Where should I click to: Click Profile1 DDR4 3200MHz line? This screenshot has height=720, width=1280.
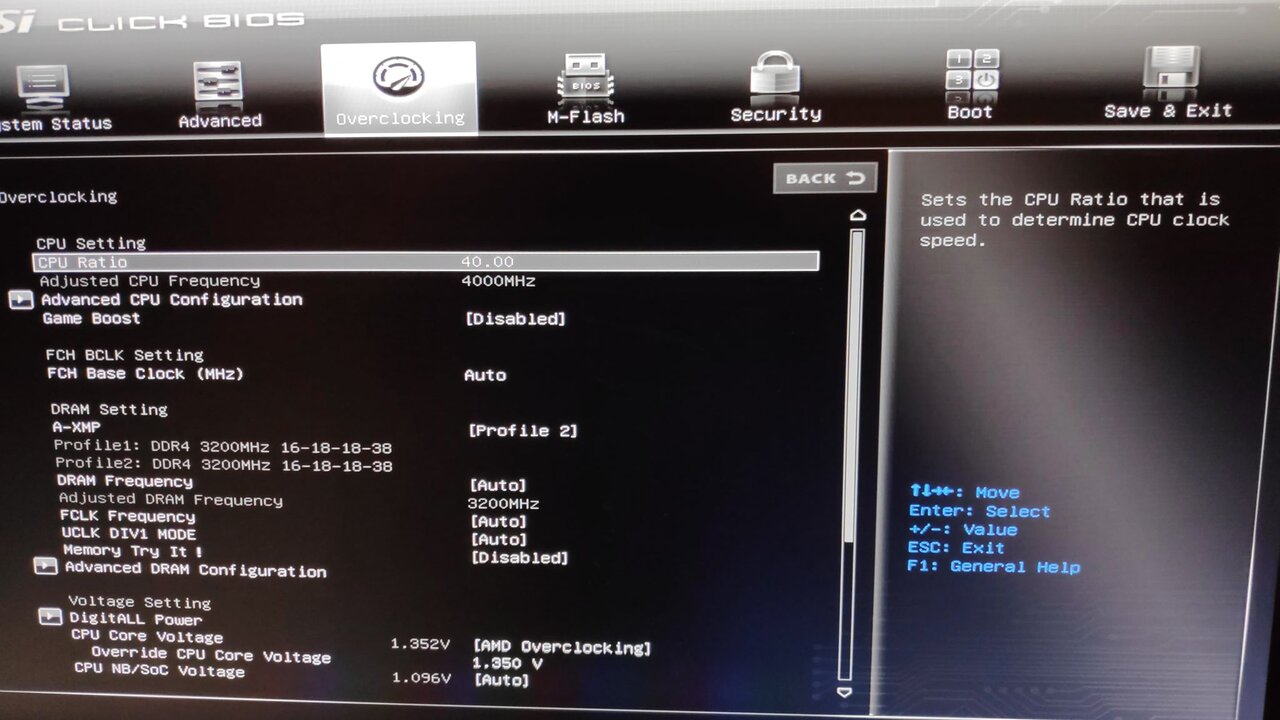tap(222, 447)
